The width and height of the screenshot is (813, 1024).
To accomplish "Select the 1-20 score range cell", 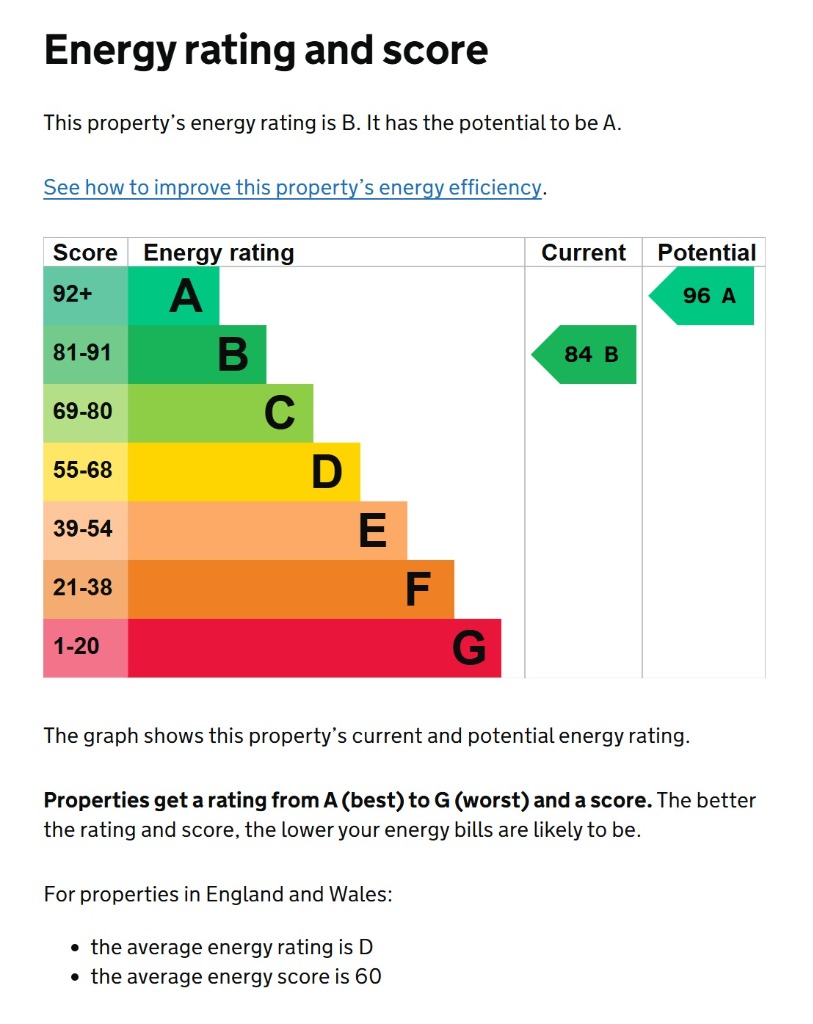I will 86,647.
